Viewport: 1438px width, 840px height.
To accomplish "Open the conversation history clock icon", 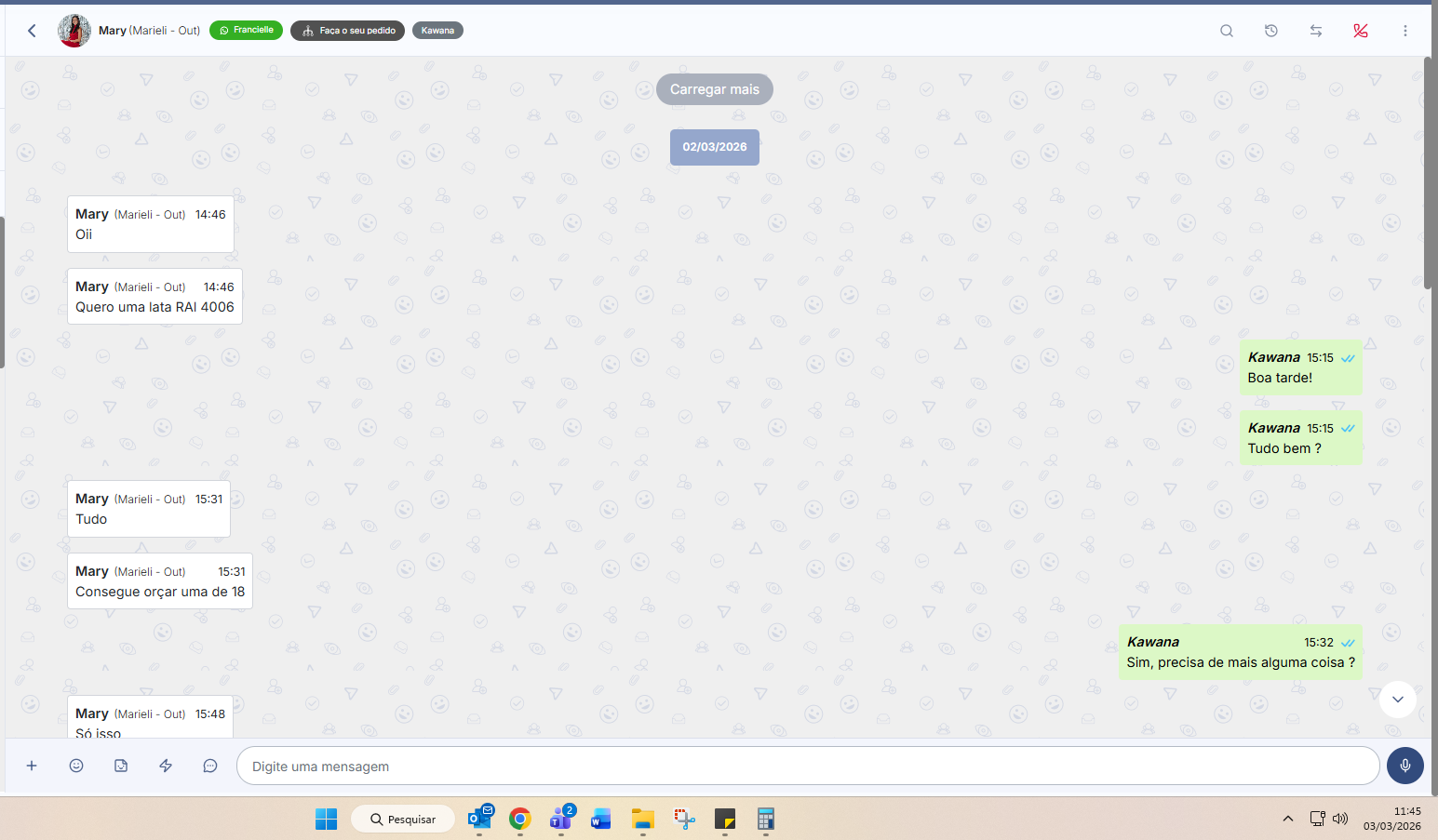I will click(x=1271, y=31).
